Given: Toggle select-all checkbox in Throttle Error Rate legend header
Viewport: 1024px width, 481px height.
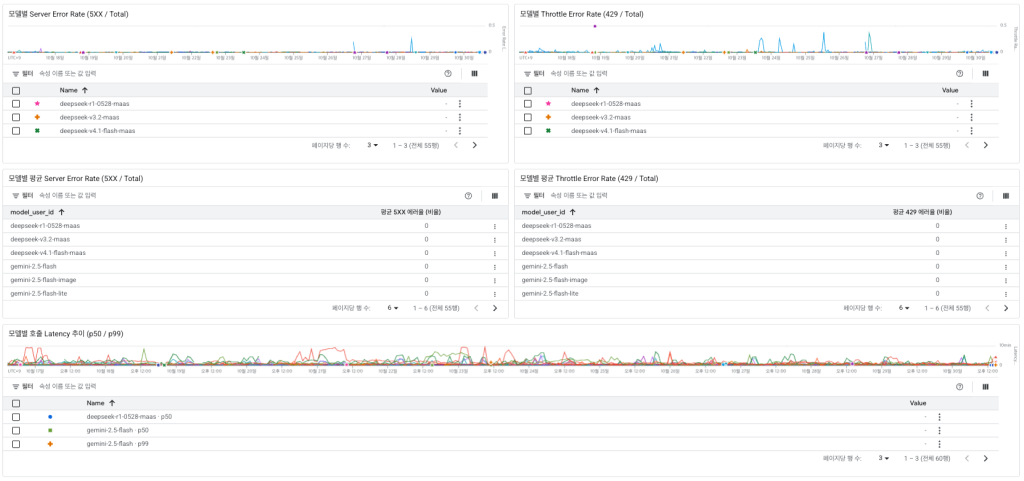Looking at the screenshot, I should pos(527,91).
